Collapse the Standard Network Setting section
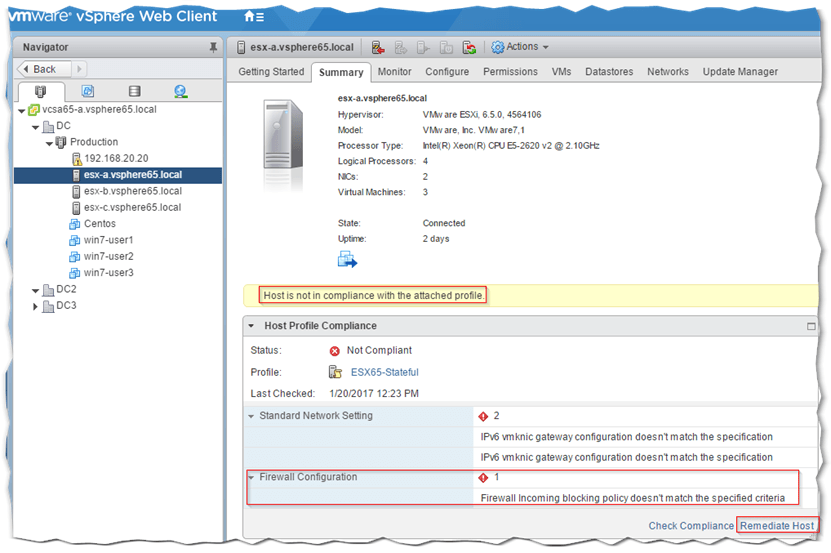 [251, 416]
